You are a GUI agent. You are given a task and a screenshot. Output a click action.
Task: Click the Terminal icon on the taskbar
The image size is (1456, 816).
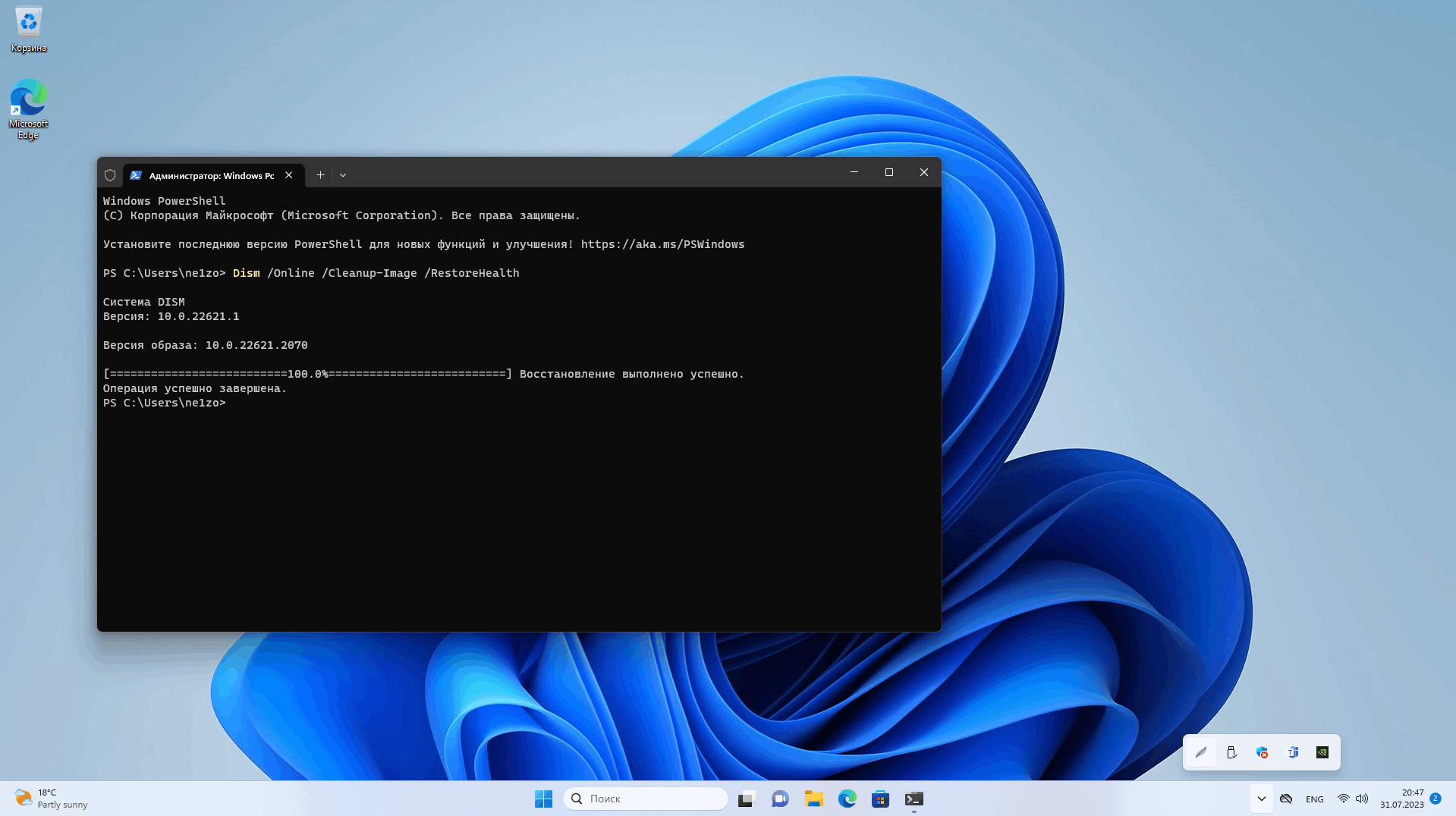point(914,799)
